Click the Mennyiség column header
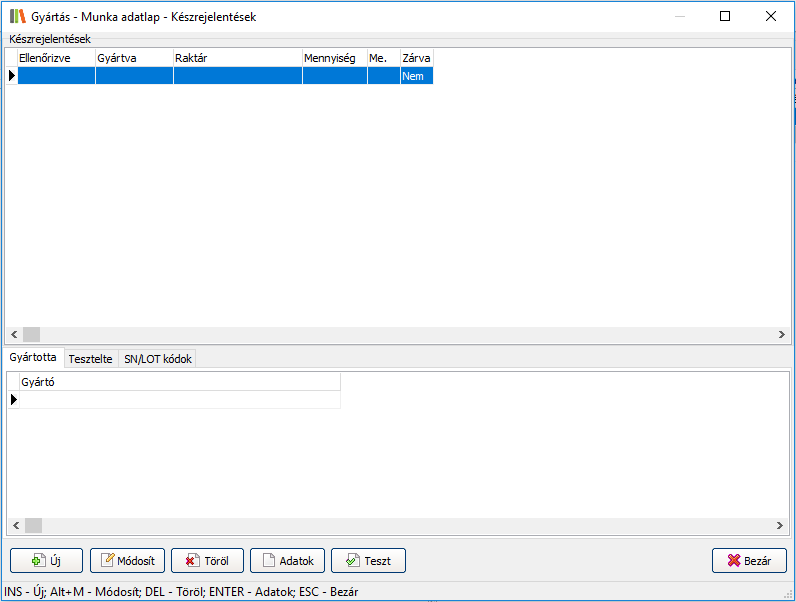The height and width of the screenshot is (602, 796). (334, 59)
